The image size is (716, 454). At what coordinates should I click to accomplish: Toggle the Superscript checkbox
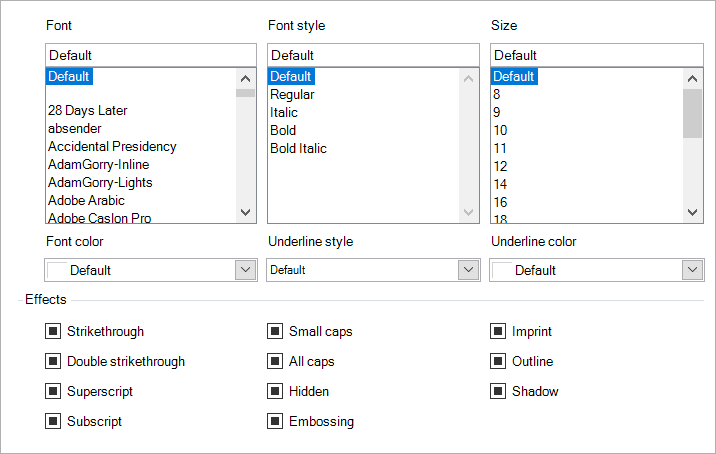pyautogui.click(x=53, y=391)
